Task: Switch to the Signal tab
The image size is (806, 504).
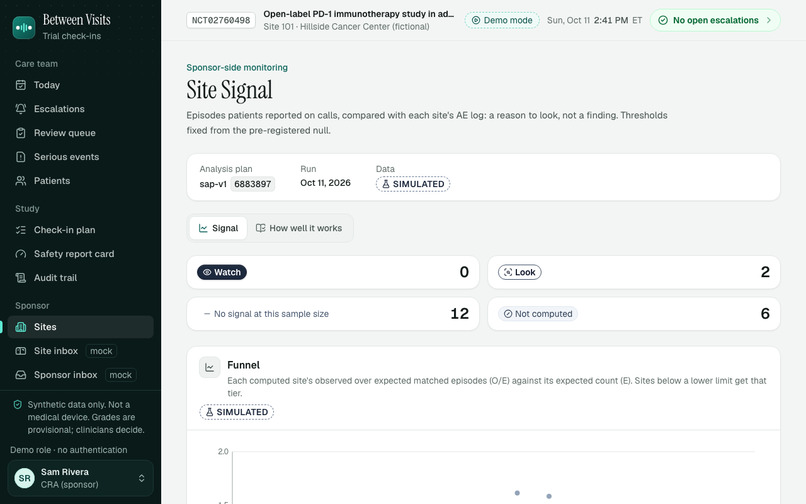Action: click(x=218, y=228)
